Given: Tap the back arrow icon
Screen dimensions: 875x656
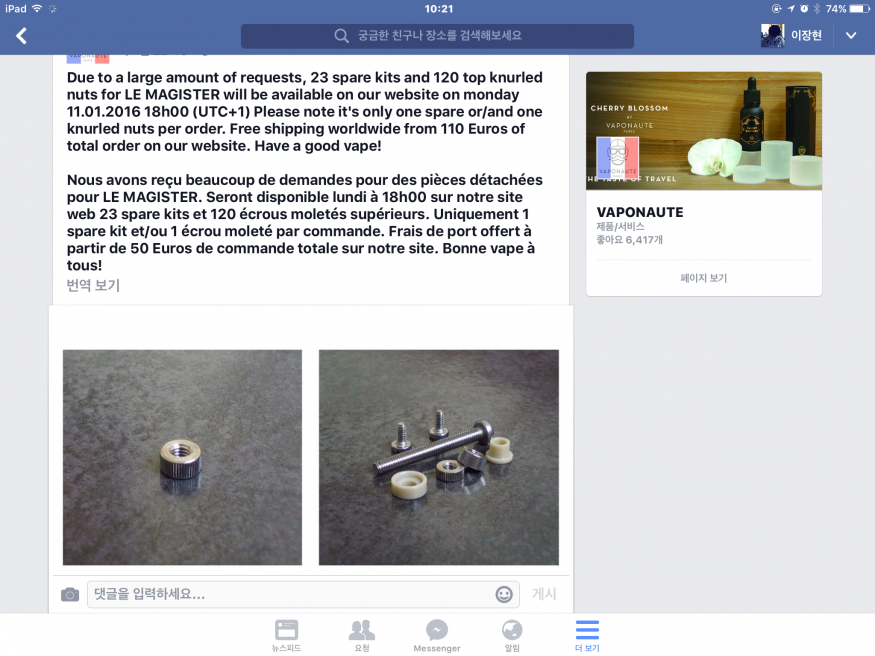Looking at the screenshot, I should 21,36.
